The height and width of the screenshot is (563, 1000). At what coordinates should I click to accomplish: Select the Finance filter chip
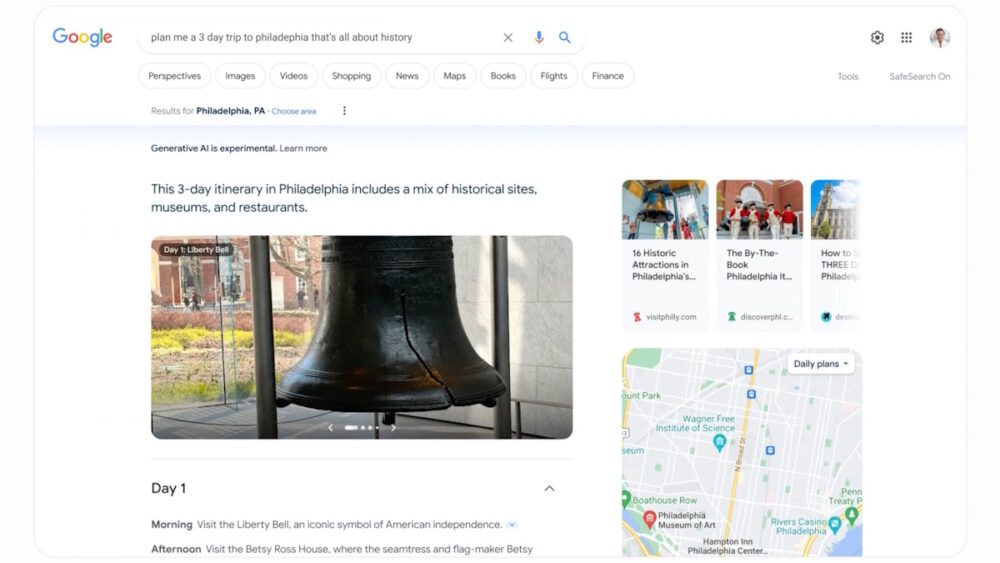(x=607, y=76)
